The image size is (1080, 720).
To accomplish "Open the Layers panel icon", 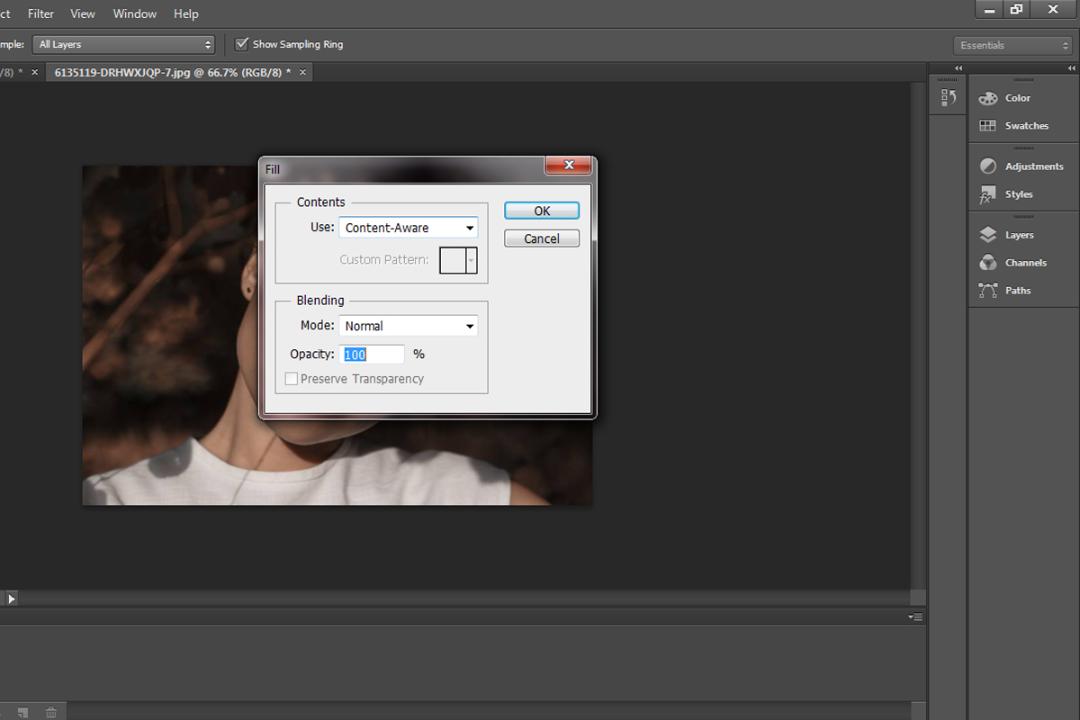I will click(988, 235).
